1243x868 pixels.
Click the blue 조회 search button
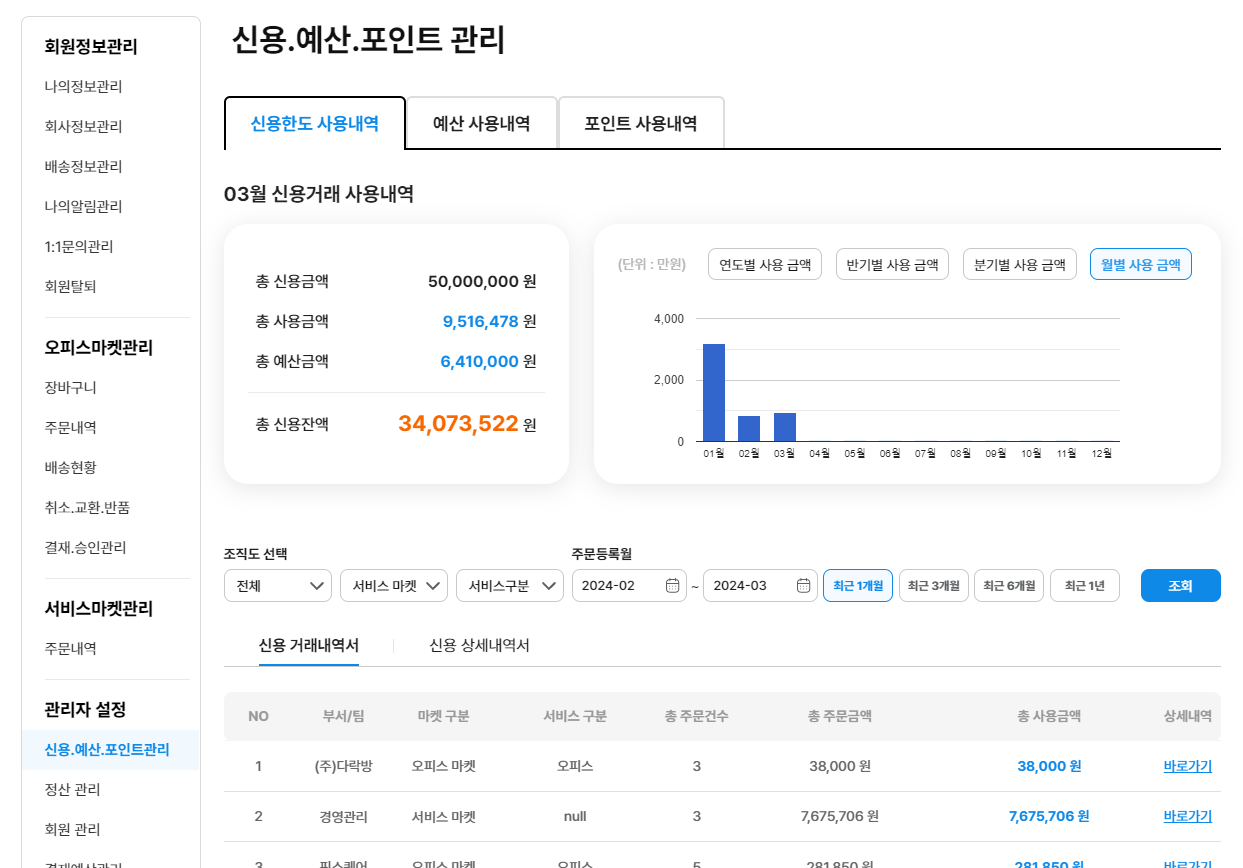(1180, 586)
